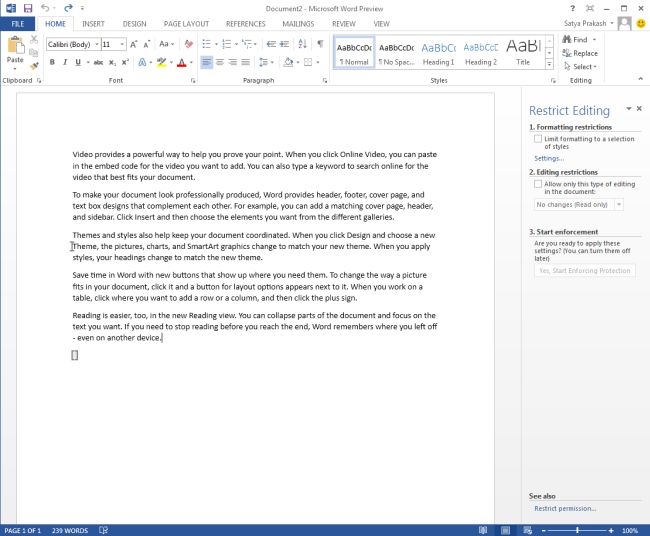Screen dimensions: 650x536
Task: Click the Replace button
Action: tap(580, 53)
